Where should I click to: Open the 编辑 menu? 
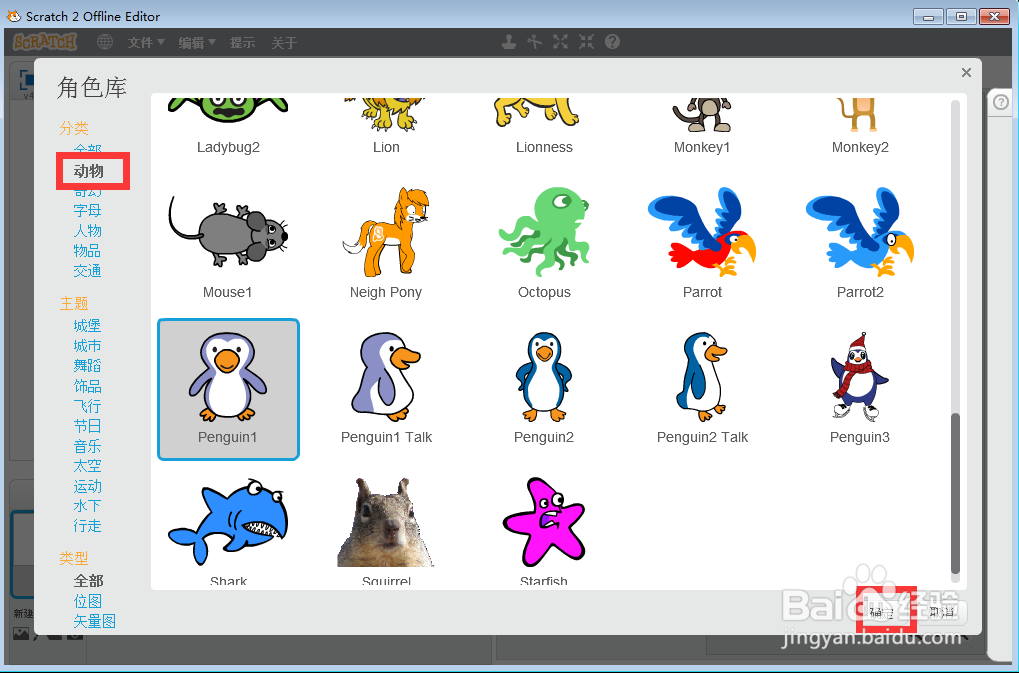[x=196, y=43]
